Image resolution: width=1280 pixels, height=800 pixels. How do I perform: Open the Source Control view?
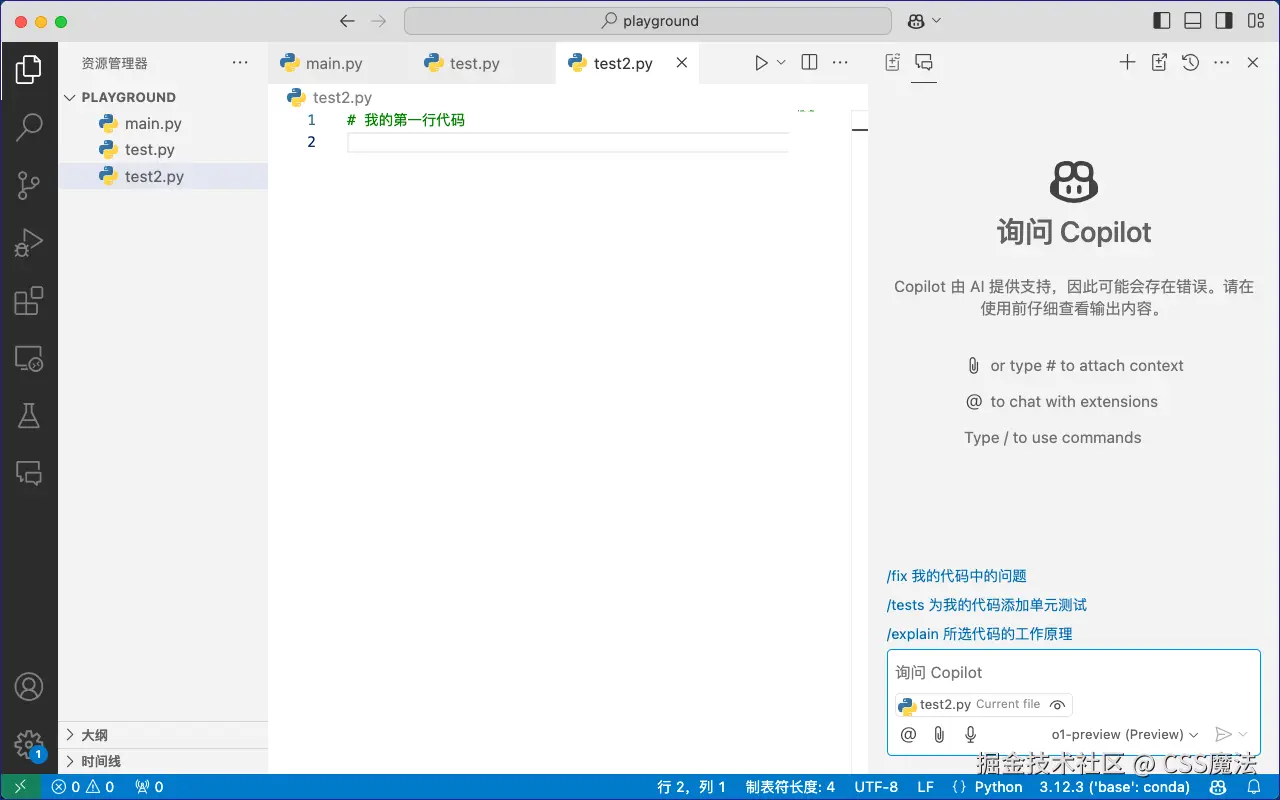29,185
